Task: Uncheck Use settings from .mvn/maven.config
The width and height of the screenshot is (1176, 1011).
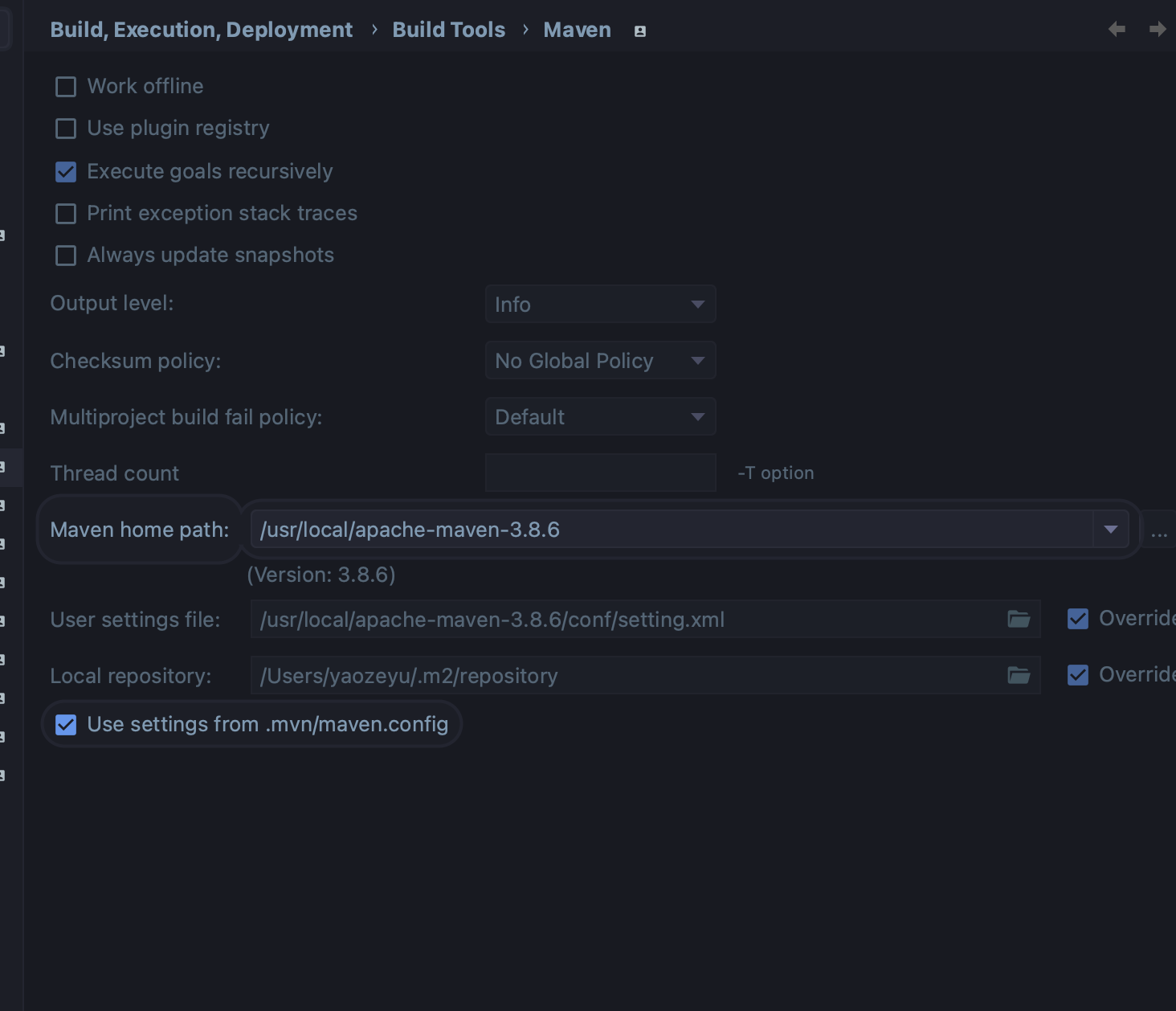Action: click(66, 725)
